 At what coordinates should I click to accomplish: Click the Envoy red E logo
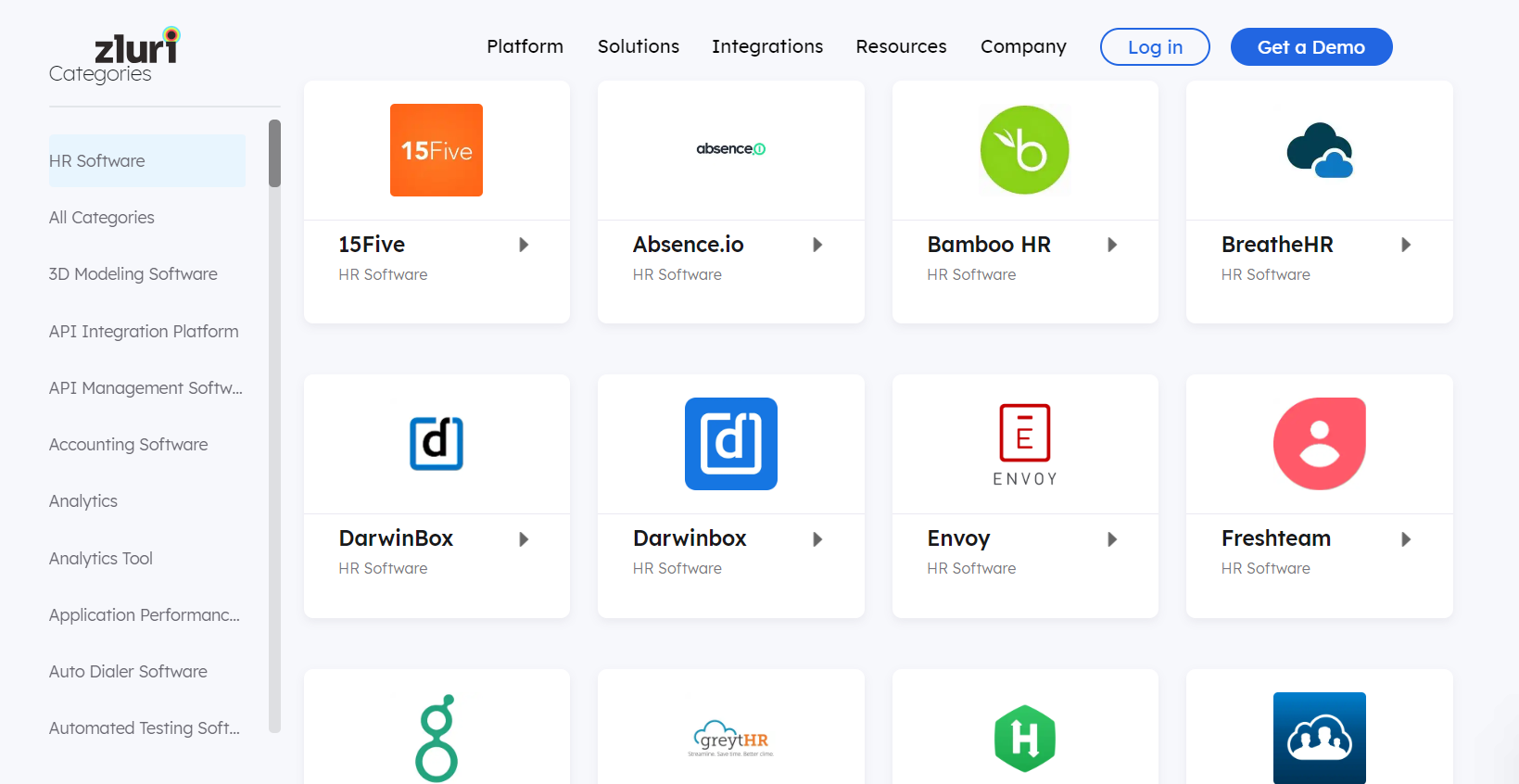[1025, 445]
